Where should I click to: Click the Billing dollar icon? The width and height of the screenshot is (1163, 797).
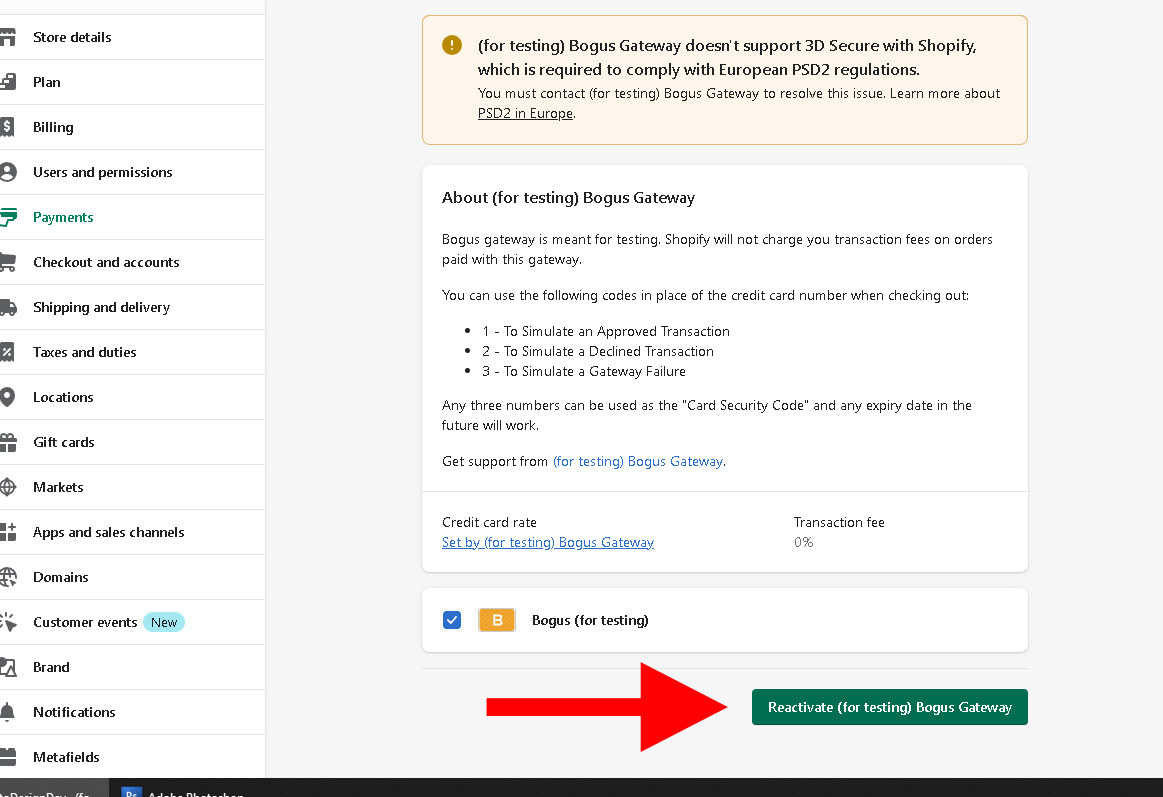pyautogui.click(x=7, y=127)
